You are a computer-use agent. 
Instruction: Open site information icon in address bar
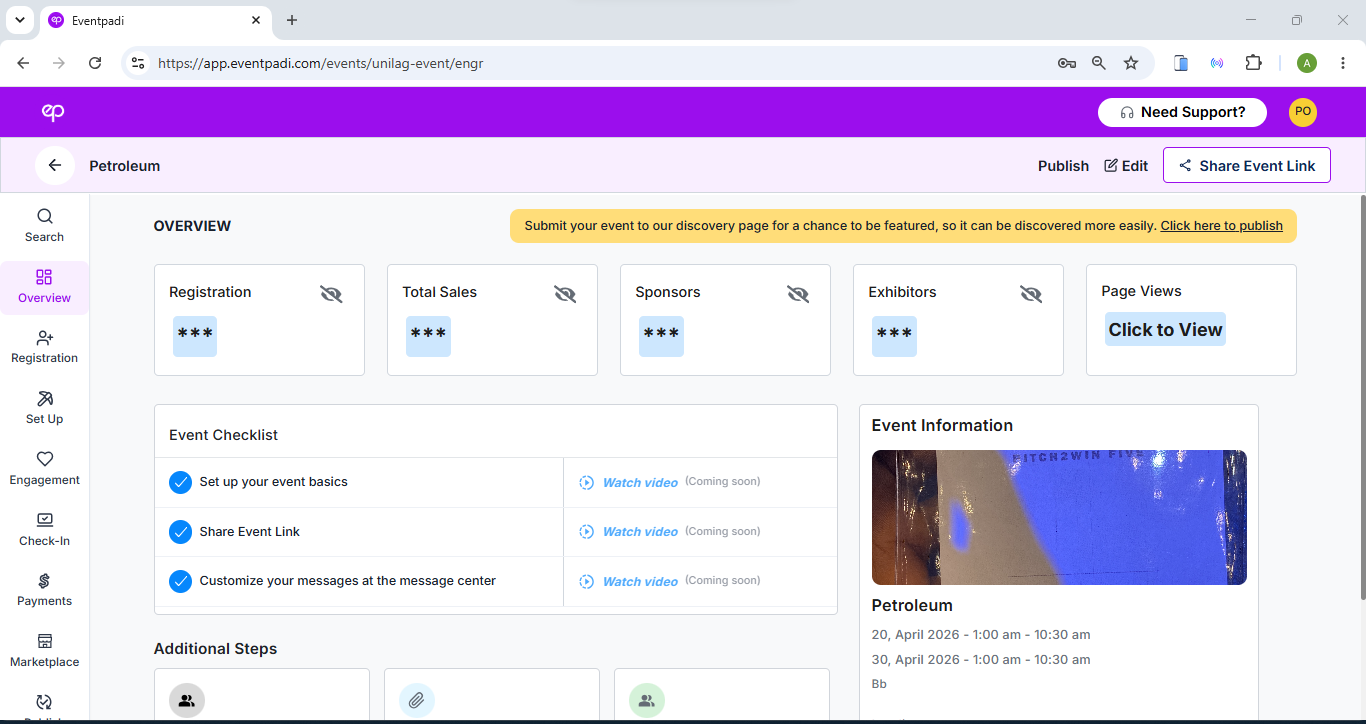pos(138,63)
